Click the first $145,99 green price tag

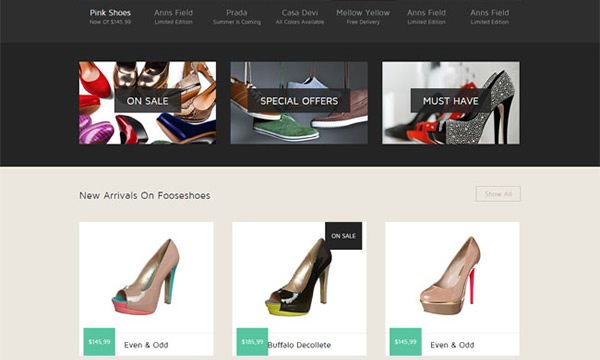99,342
